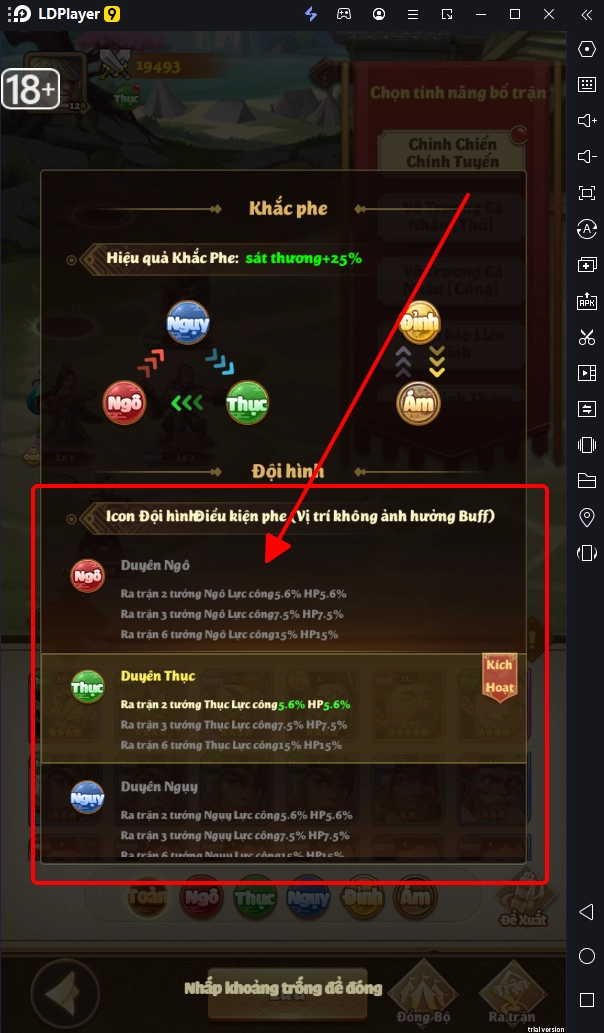The height and width of the screenshot is (1033, 604).
Task: Click Nhấp khoảng trống để đóng text
Action: pyautogui.click(x=283, y=988)
